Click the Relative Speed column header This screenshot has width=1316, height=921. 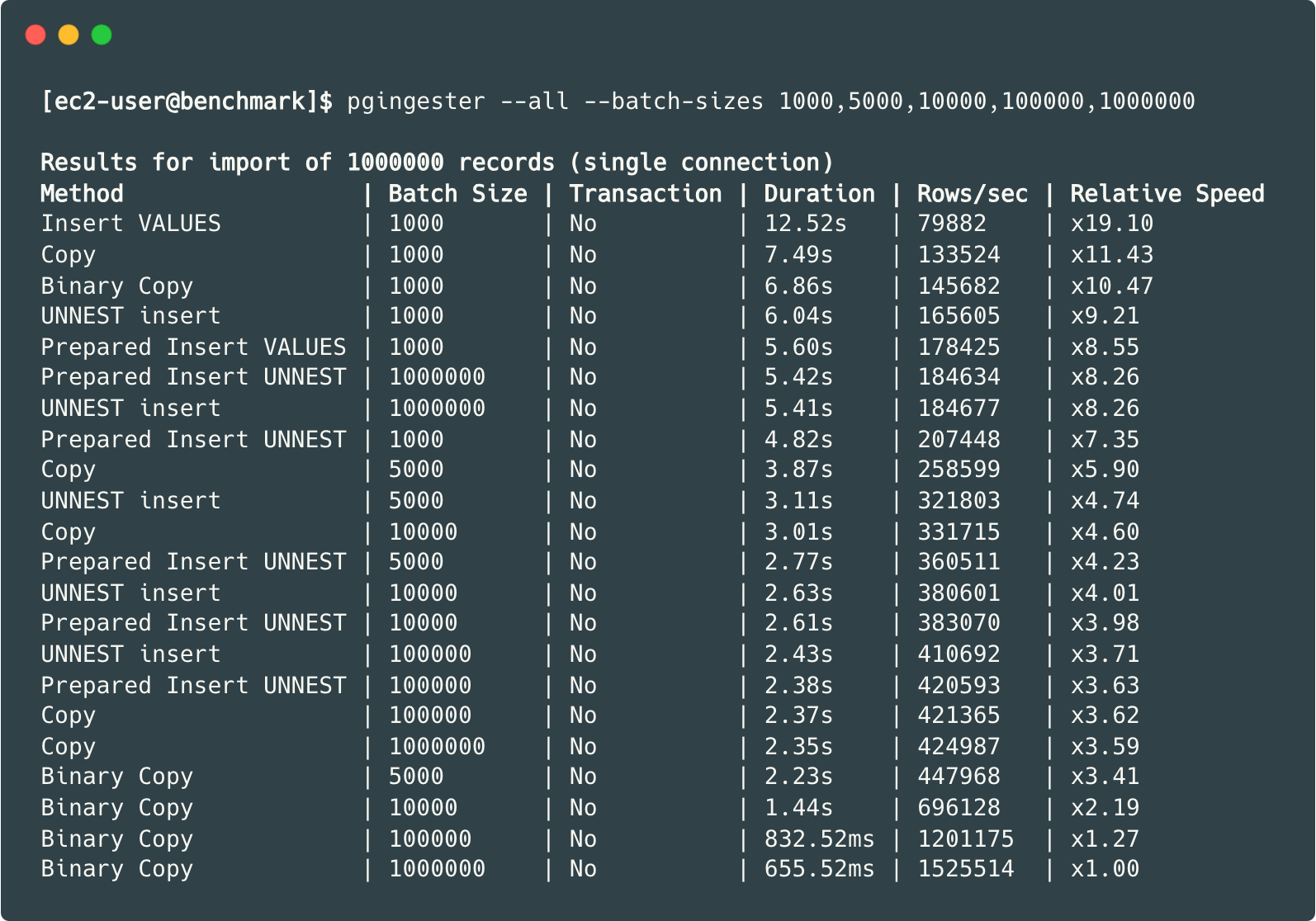pos(1167,194)
